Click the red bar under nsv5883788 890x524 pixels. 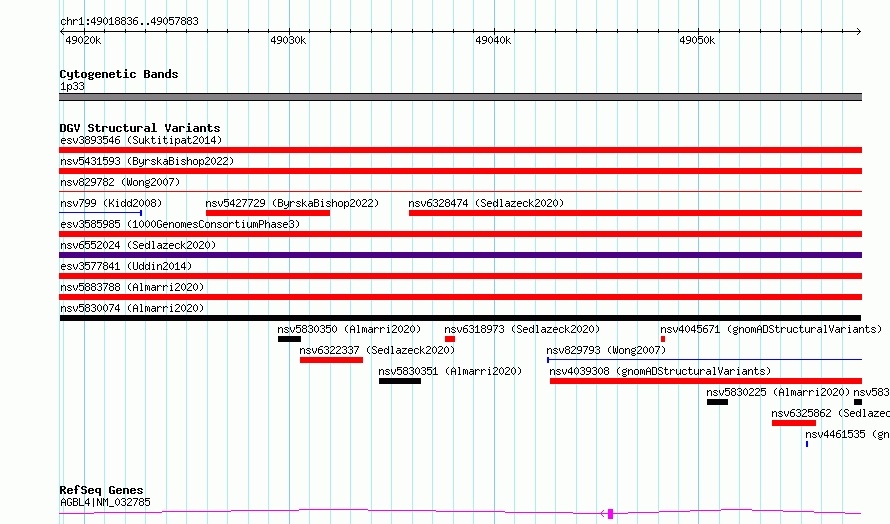460,297
